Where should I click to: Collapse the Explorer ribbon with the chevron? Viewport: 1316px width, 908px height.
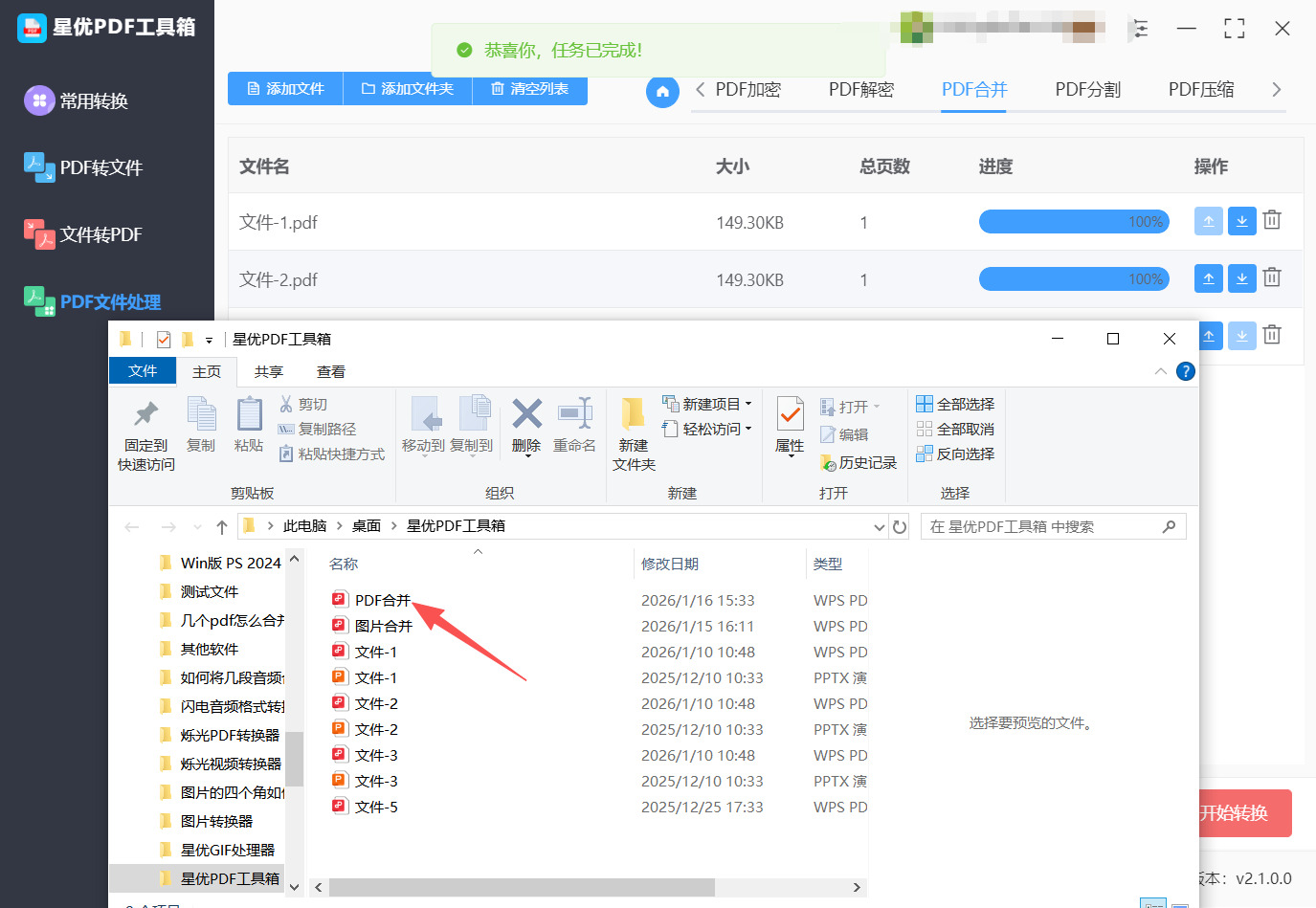click(1161, 371)
